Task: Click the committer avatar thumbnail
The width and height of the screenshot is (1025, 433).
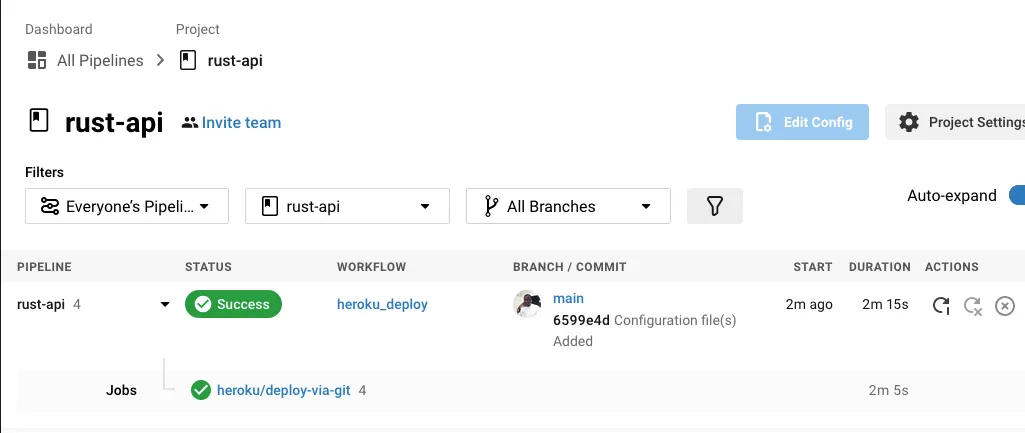Action: pyautogui.click(x=528, y=304)
